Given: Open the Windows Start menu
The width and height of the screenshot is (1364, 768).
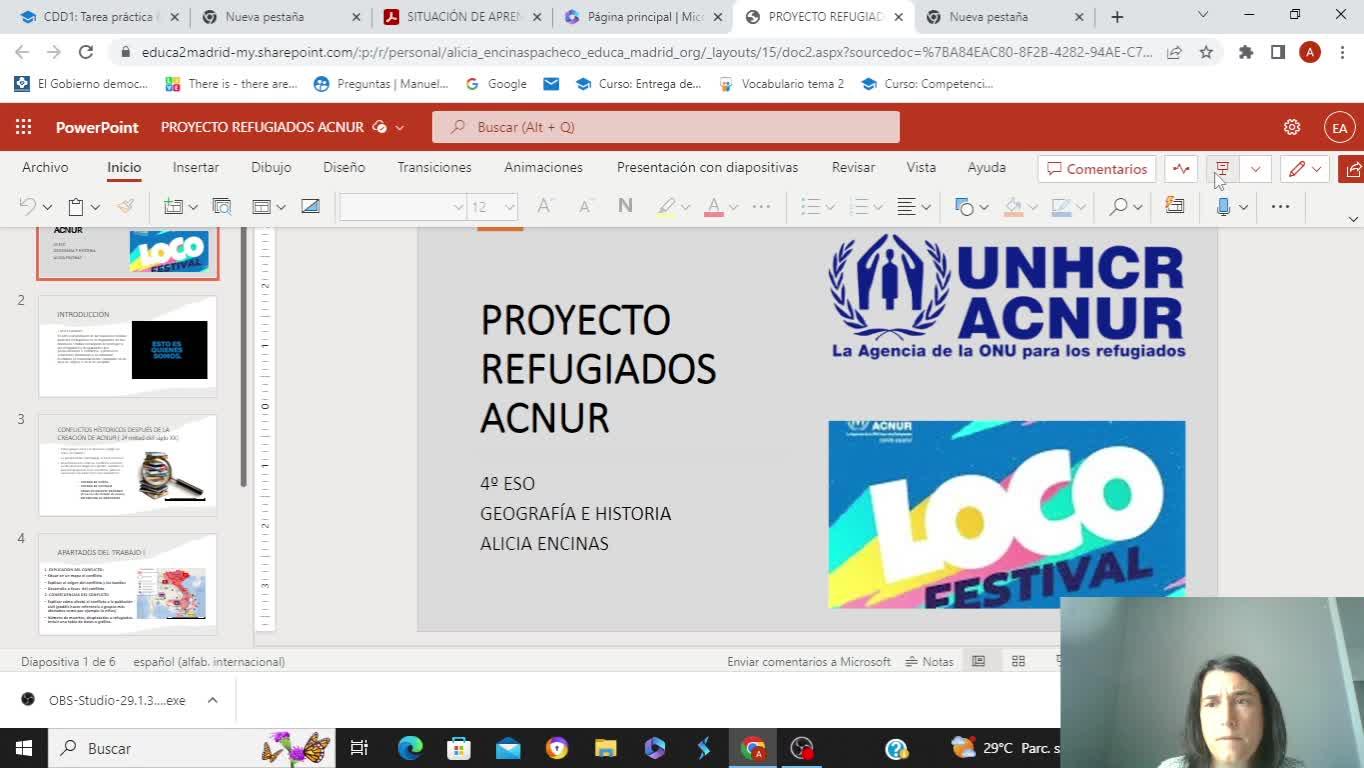Looking at the screenshot, I should point(24,748).
